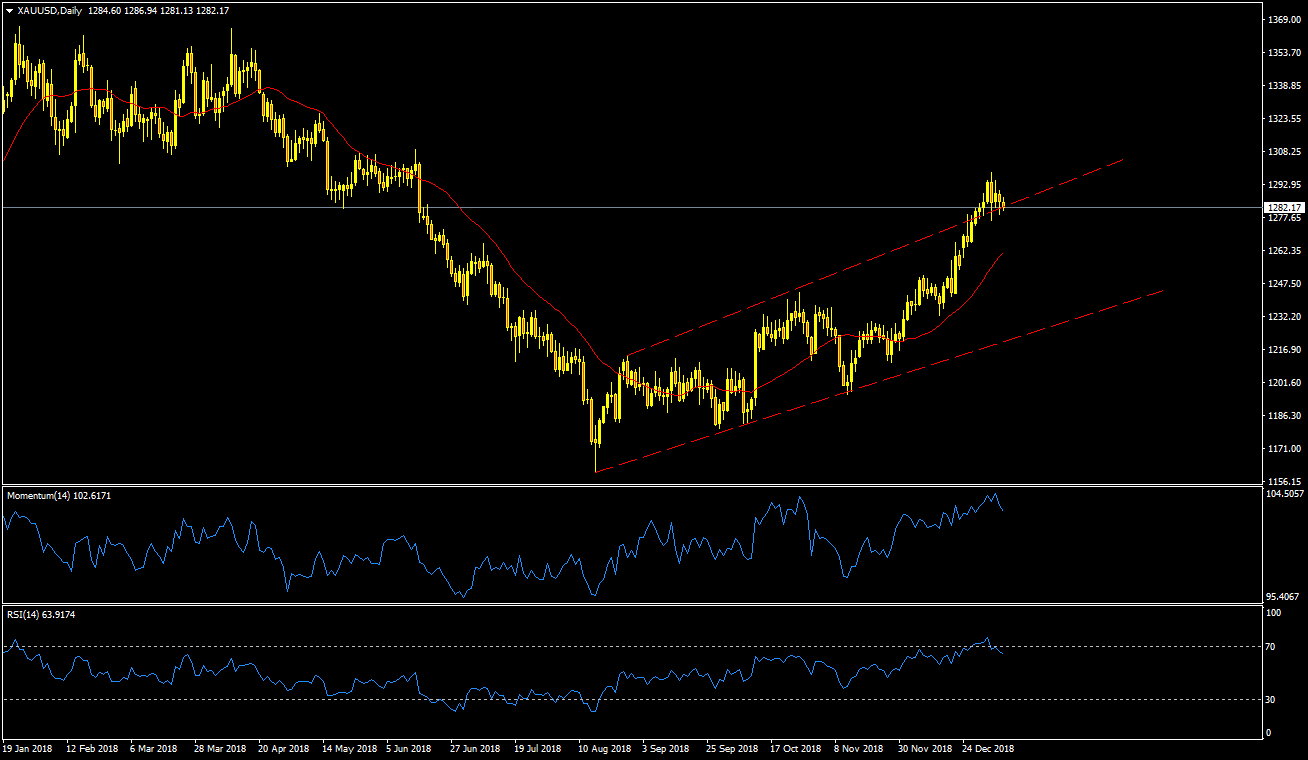This screenshot has height=760, width=1308.
Task: Click the triangle arrow beside XAUUSD,Daily
Action: click(x=9, y=11)
